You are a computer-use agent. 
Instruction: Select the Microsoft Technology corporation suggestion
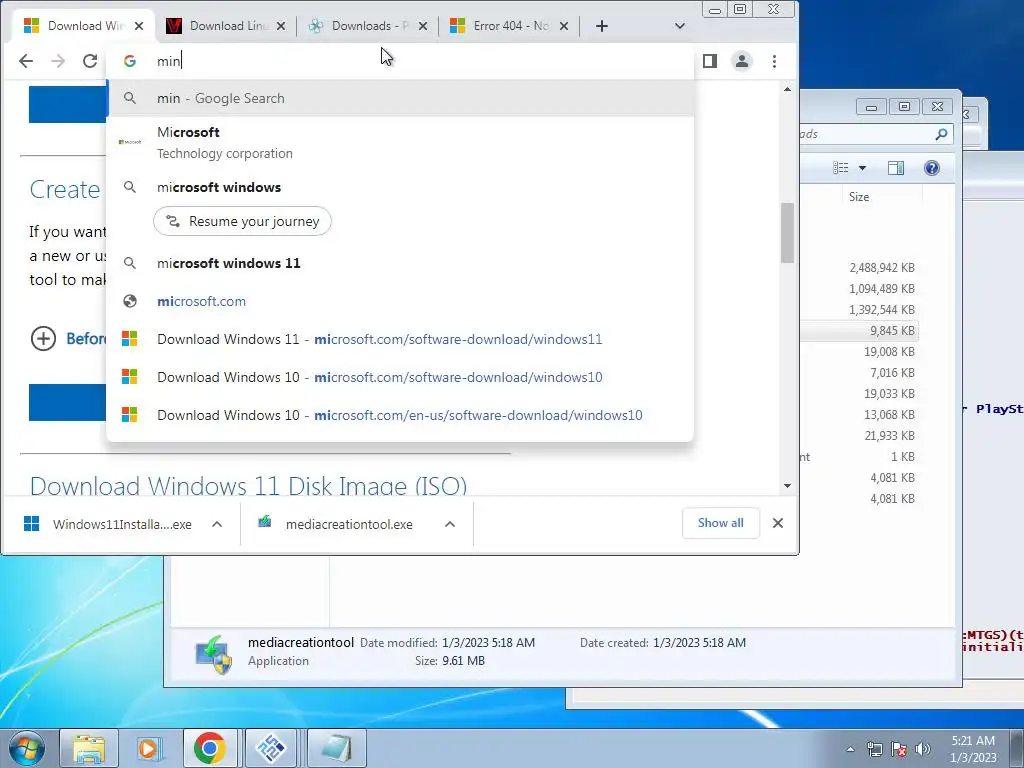tap(400, 142)
